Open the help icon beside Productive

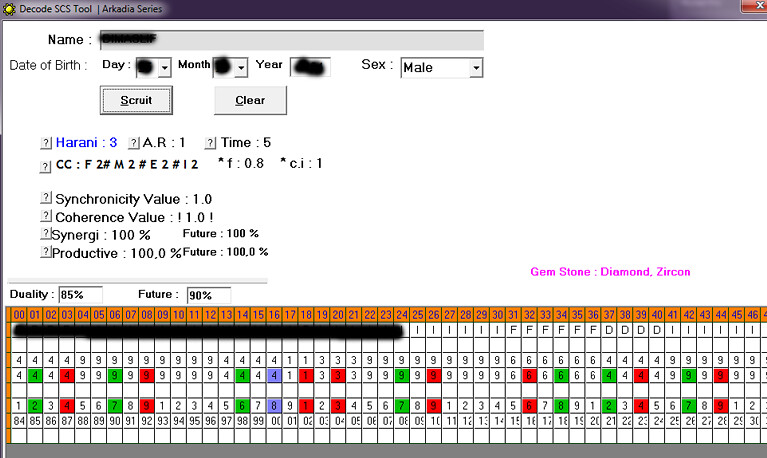[45, 252]
